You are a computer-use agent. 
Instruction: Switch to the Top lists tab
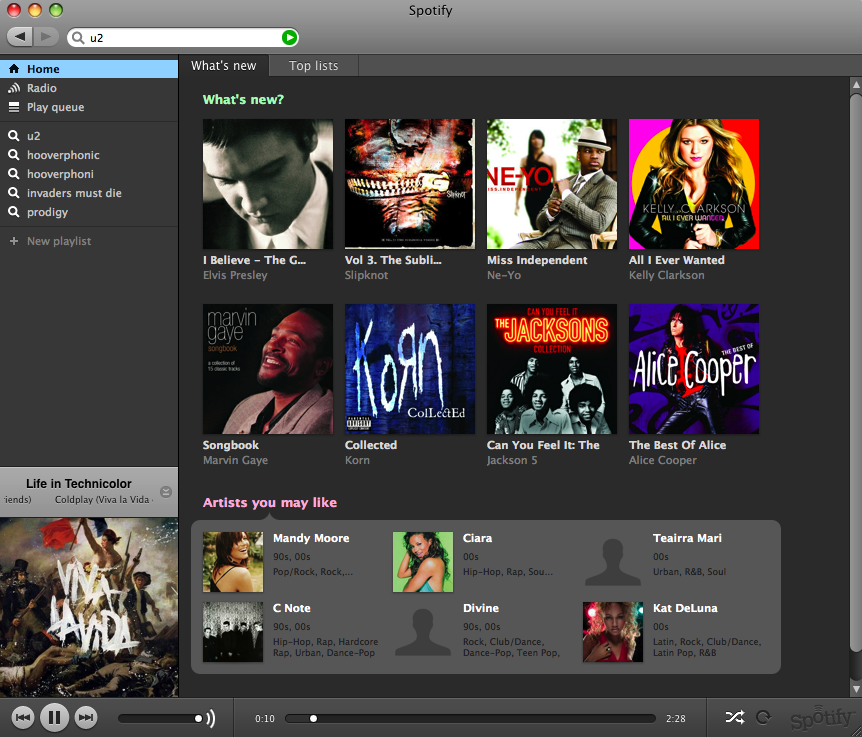click(x=313, y=65)
